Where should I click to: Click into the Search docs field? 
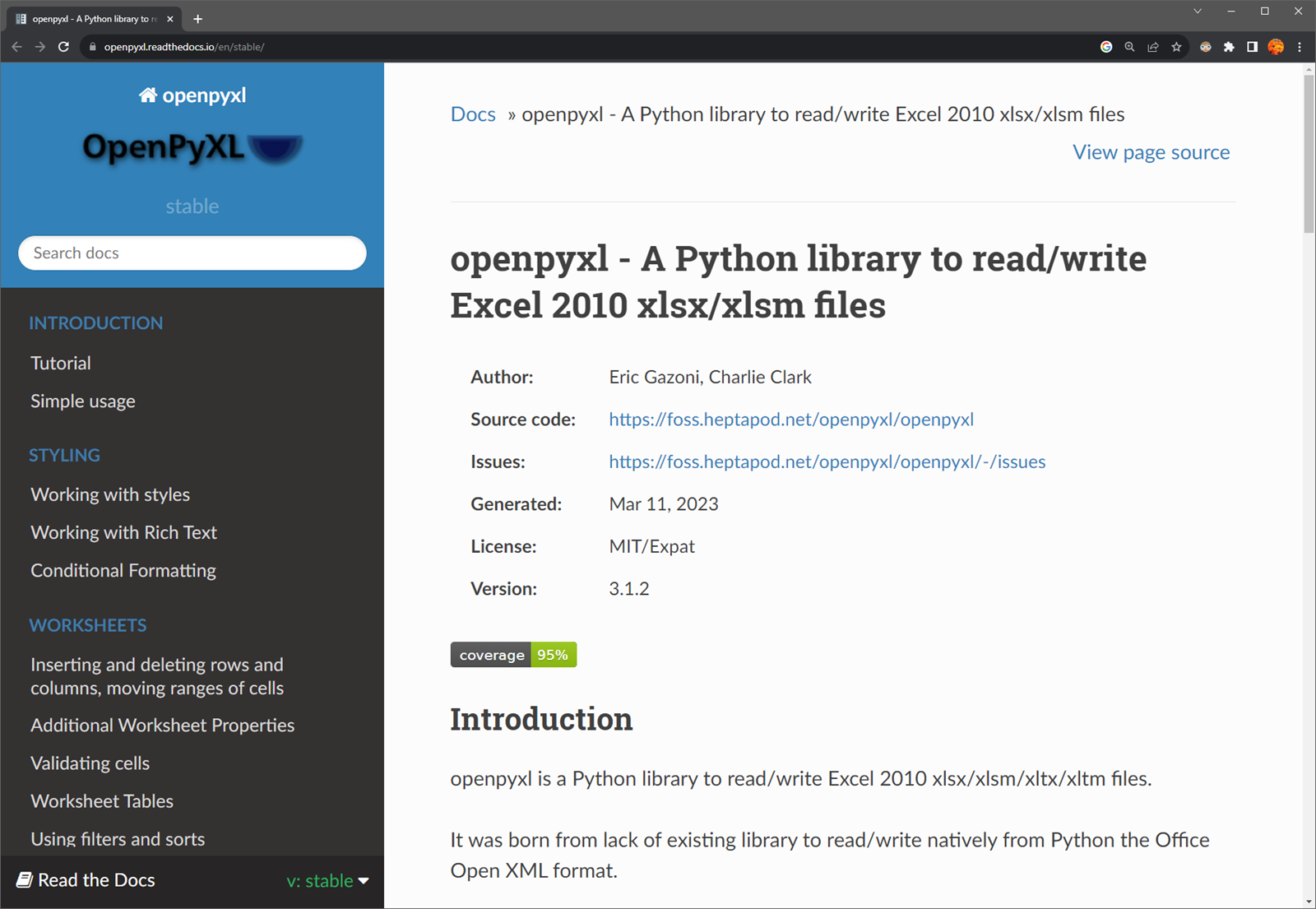pyautogui.click(x=192, y=253)
